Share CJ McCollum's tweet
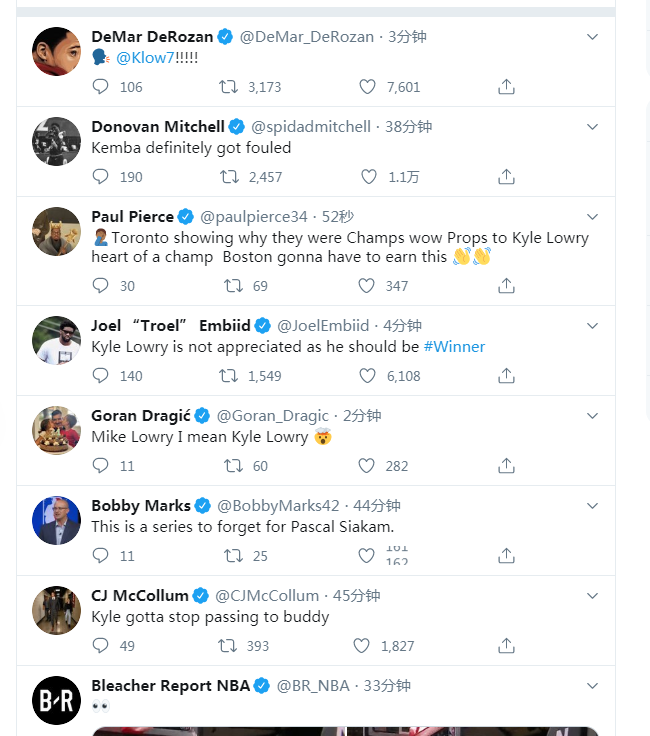The image size is (650, 736). [x=506, y=646]
